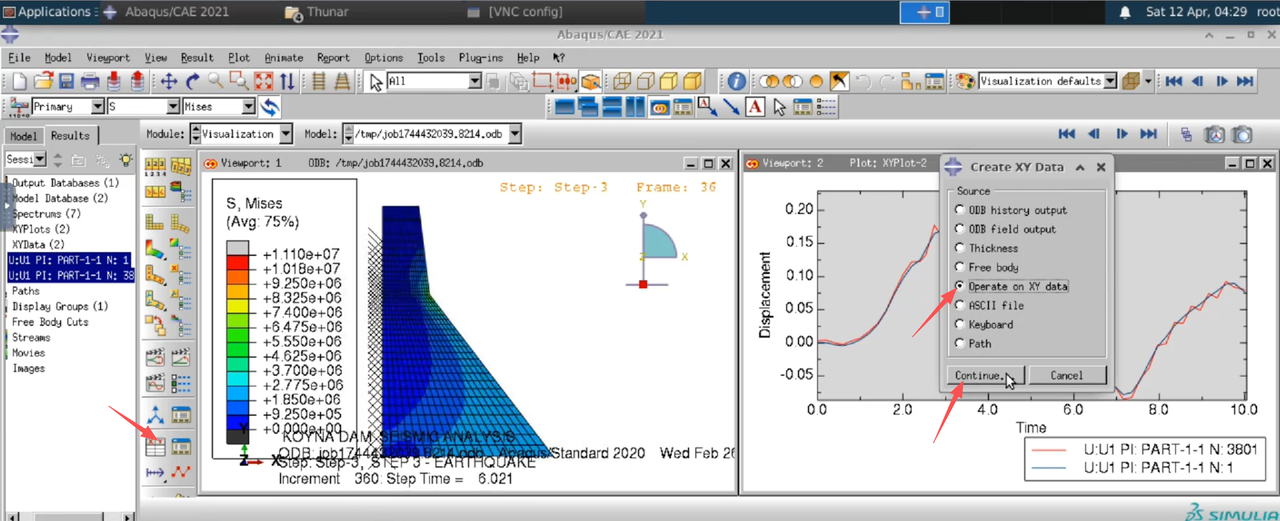This screenshot has height=521, width=1280.
Task: Open the Plug-ins menu
Action: (x=483, y=57)
